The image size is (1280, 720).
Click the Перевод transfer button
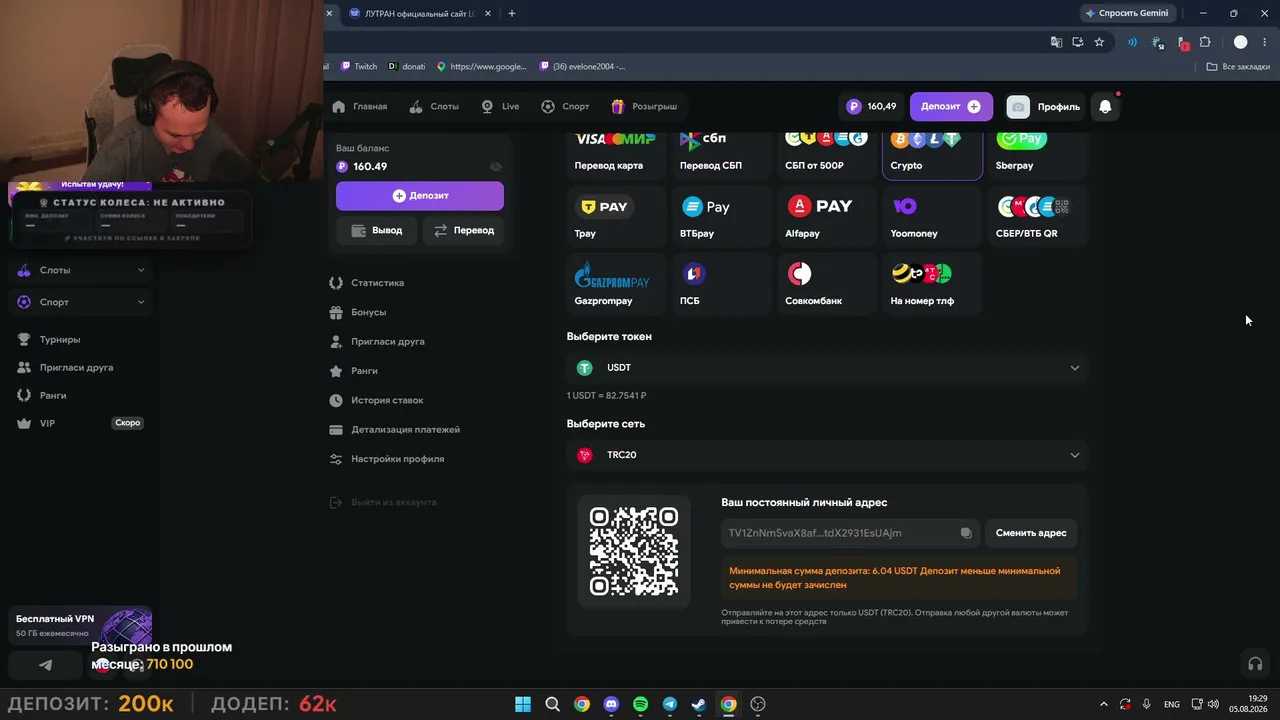[x=464, y=230]
